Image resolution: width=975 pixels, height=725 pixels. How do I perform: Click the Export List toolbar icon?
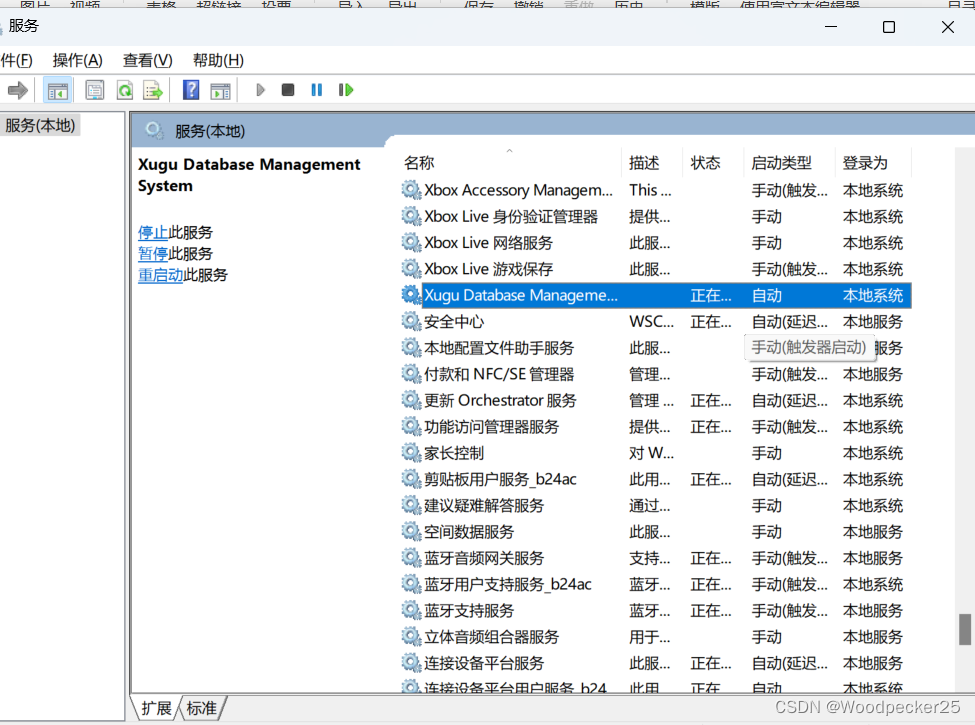point(153,91)
